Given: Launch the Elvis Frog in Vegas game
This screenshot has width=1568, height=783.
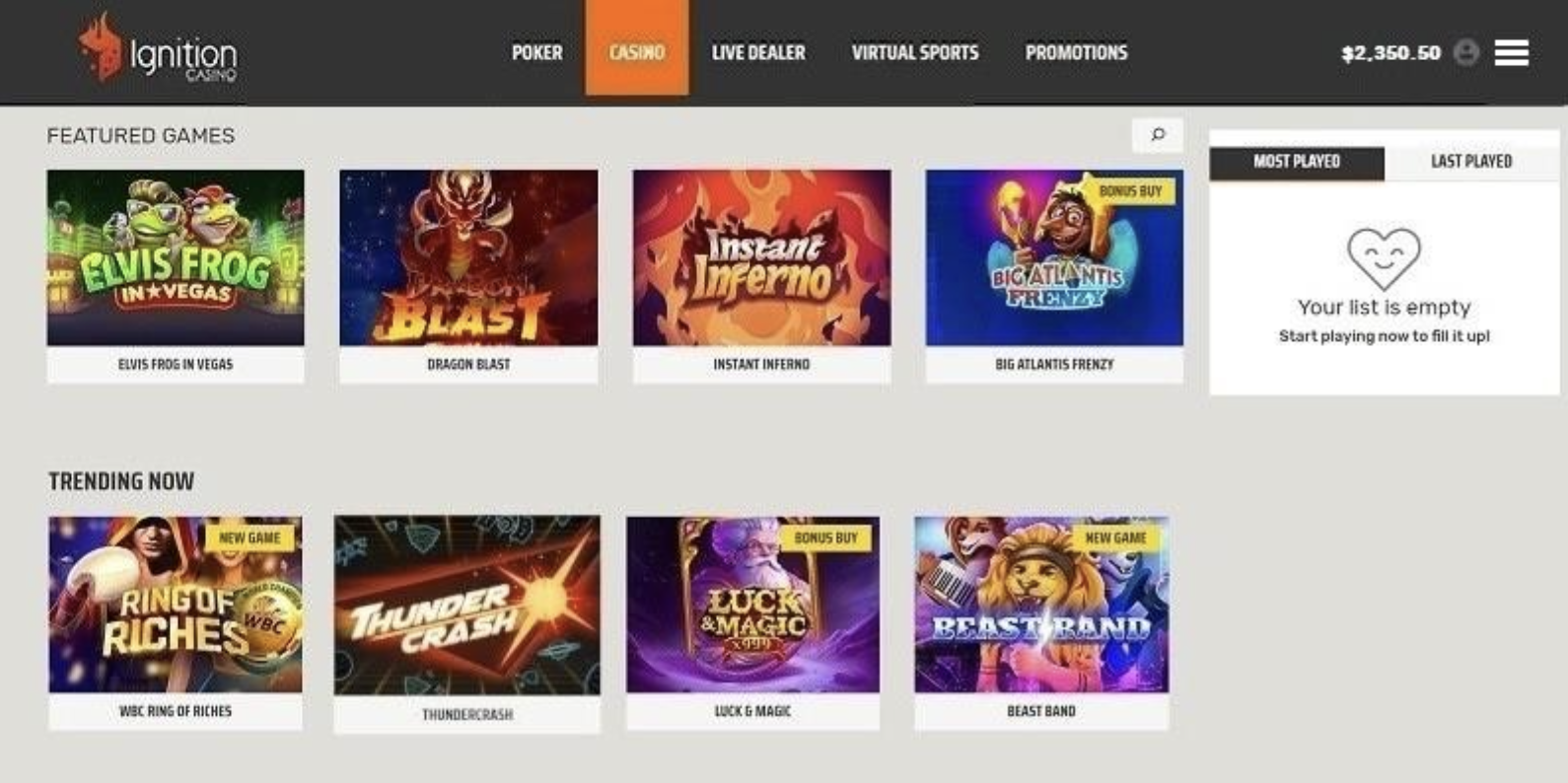Looking at the screenshot, I should pos(176,257).
